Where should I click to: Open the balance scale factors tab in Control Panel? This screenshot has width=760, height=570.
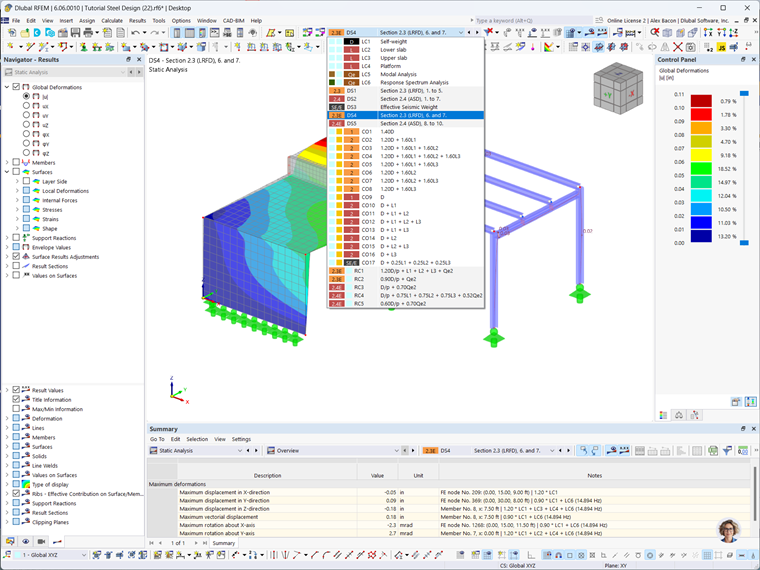(x=679, y=415)
